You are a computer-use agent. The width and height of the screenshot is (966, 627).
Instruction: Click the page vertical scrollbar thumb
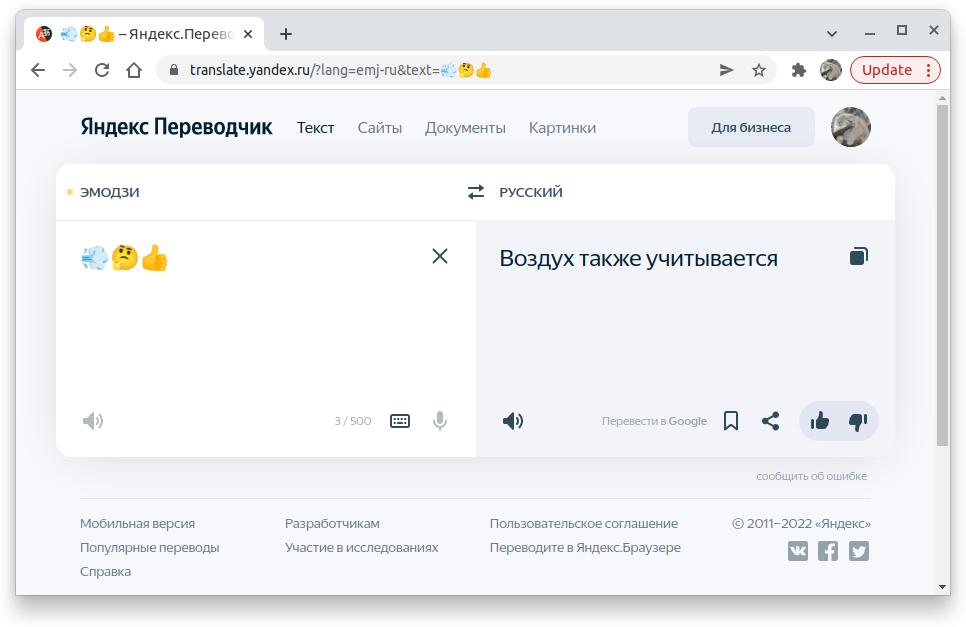coord(942,275)
